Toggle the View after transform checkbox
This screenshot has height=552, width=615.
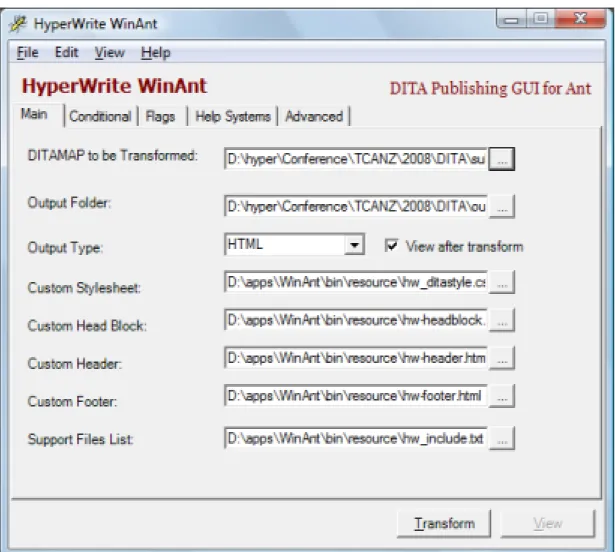tap(391, 246)
